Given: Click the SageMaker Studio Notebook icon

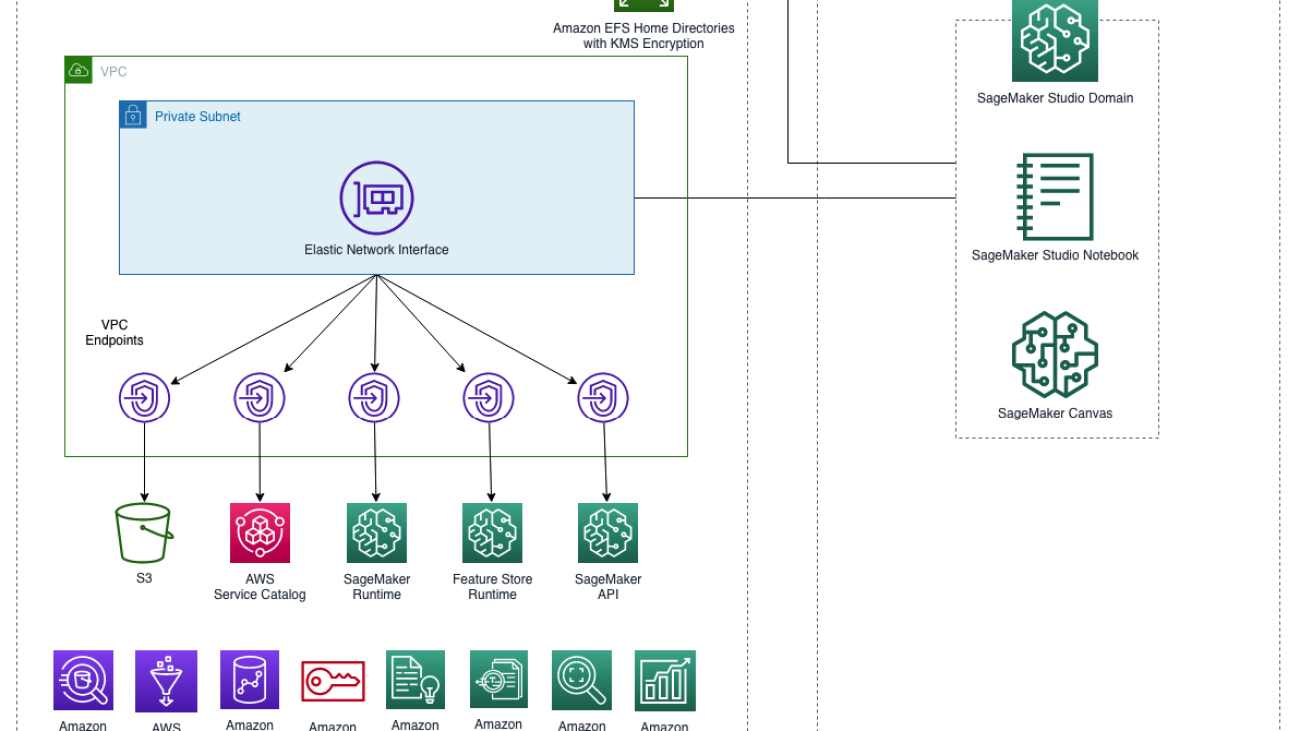Looking at the screenshot, I should [x=1055, y=197].
